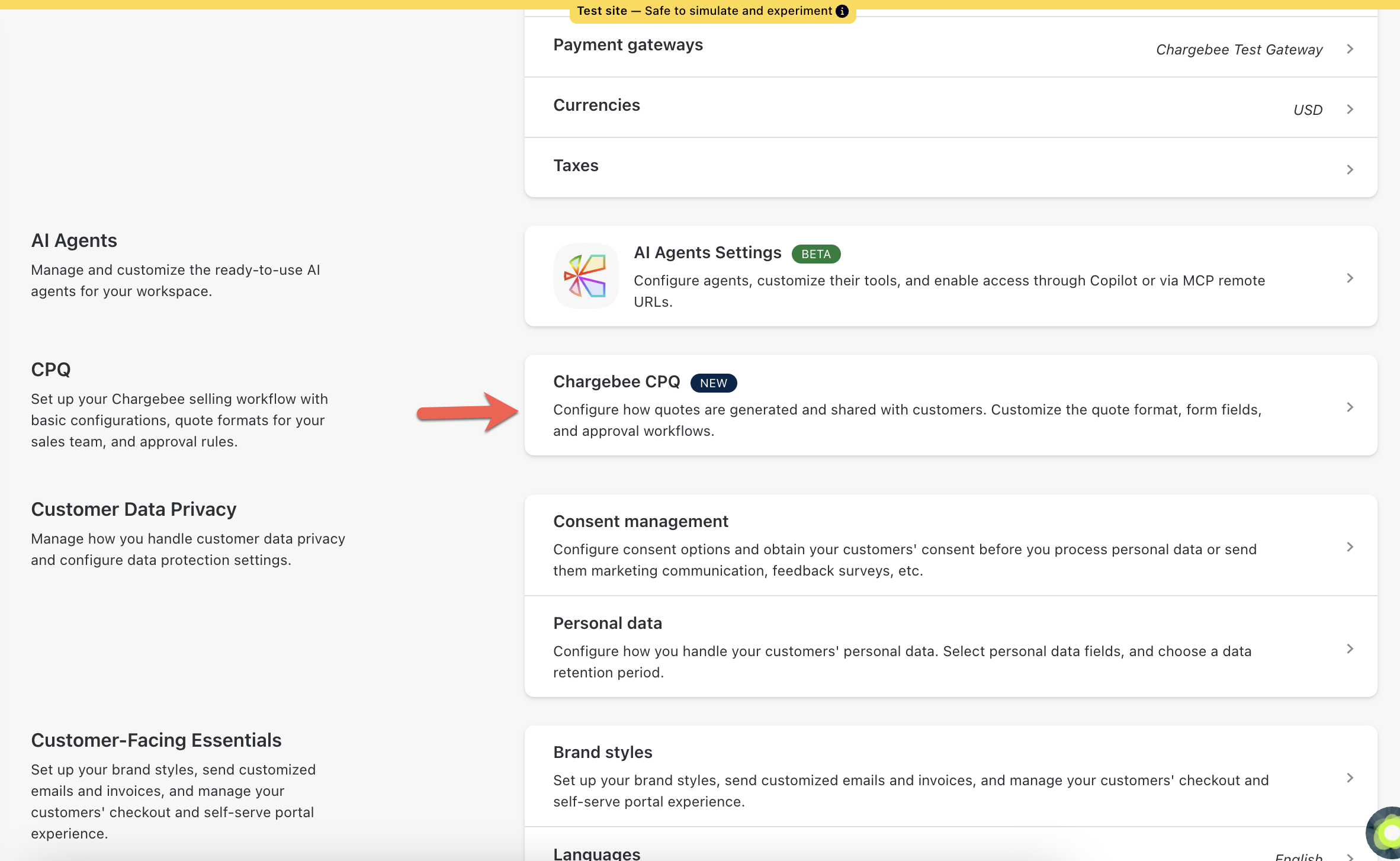The height and width of the screenshot is (861, 1400).
Task: Click the AI Agents colorful logo icon
Action: click(x=586, y=276)
